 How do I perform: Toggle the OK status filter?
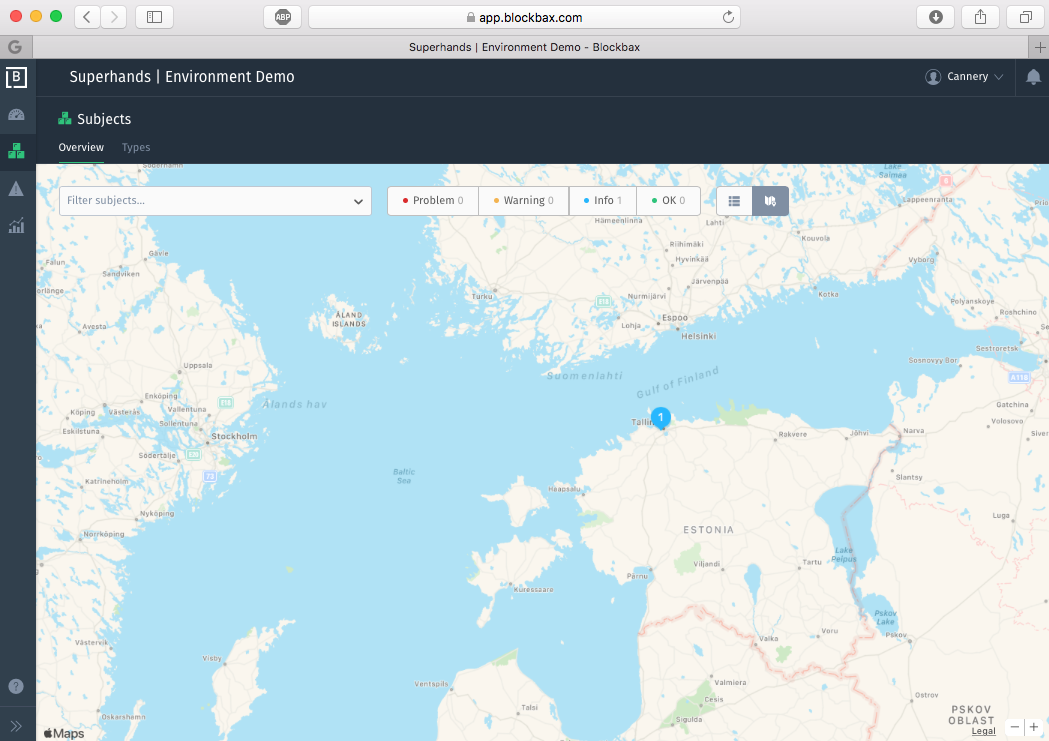[x=668, y=201]
